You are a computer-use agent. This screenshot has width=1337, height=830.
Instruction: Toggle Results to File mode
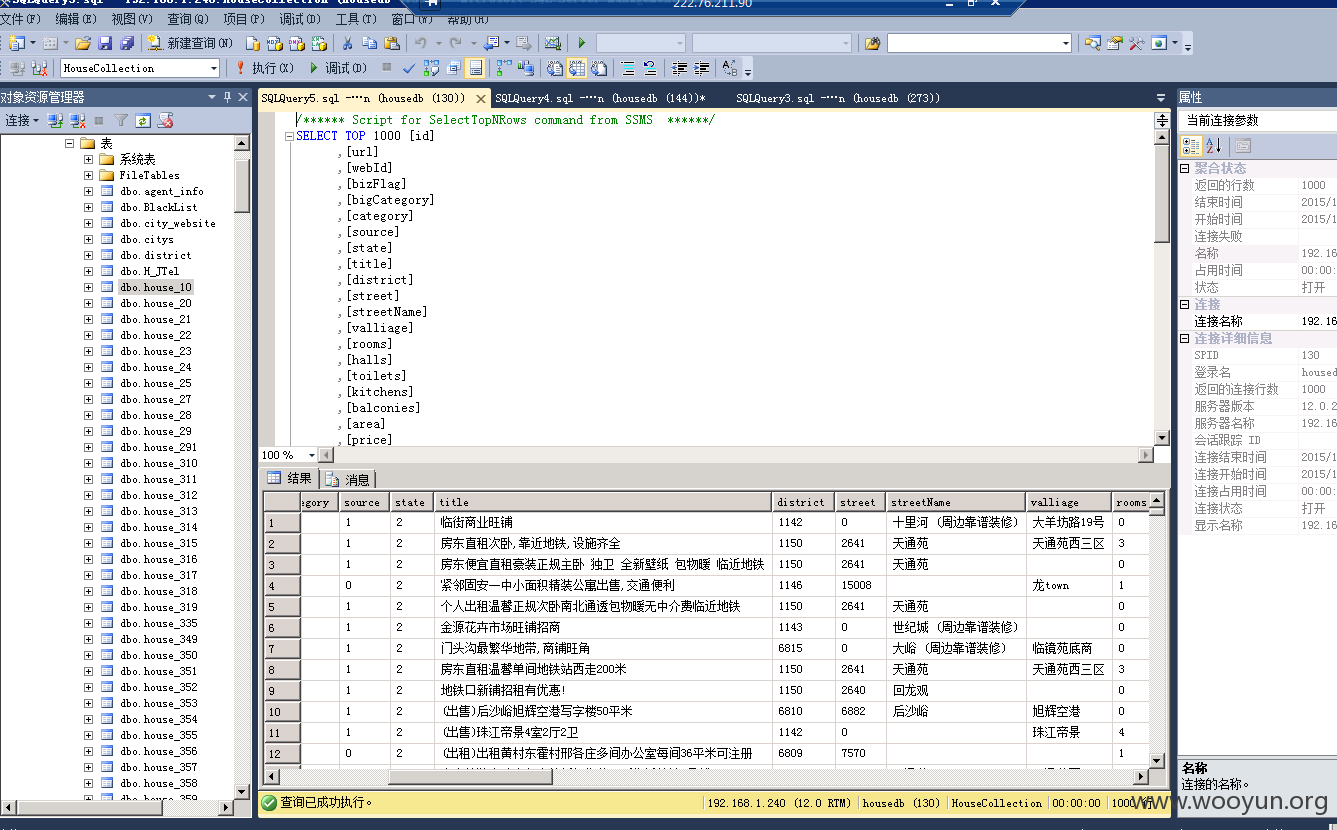click(598, 68)
